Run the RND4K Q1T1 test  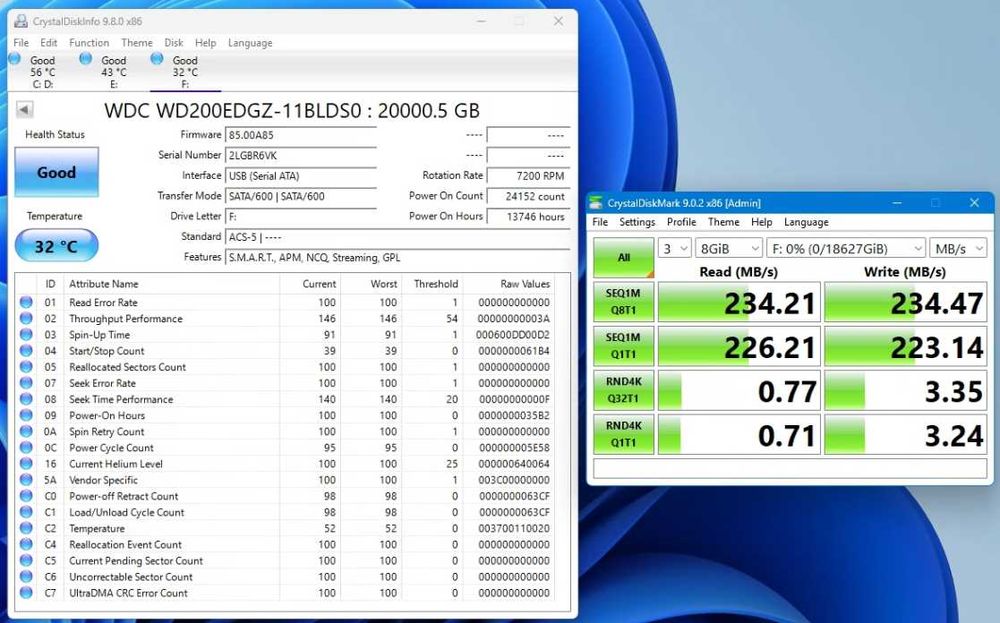624,434
